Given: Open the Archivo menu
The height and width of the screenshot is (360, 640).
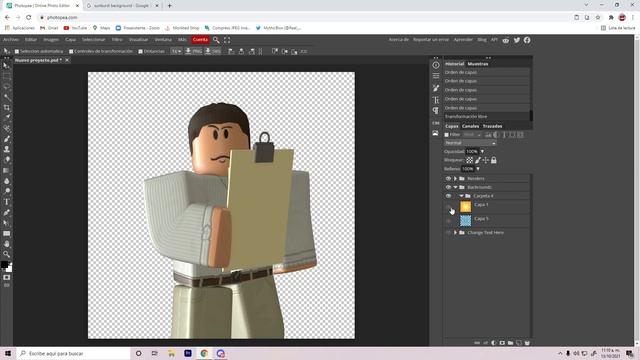Looking at the screenshot, I should [11, 40].
